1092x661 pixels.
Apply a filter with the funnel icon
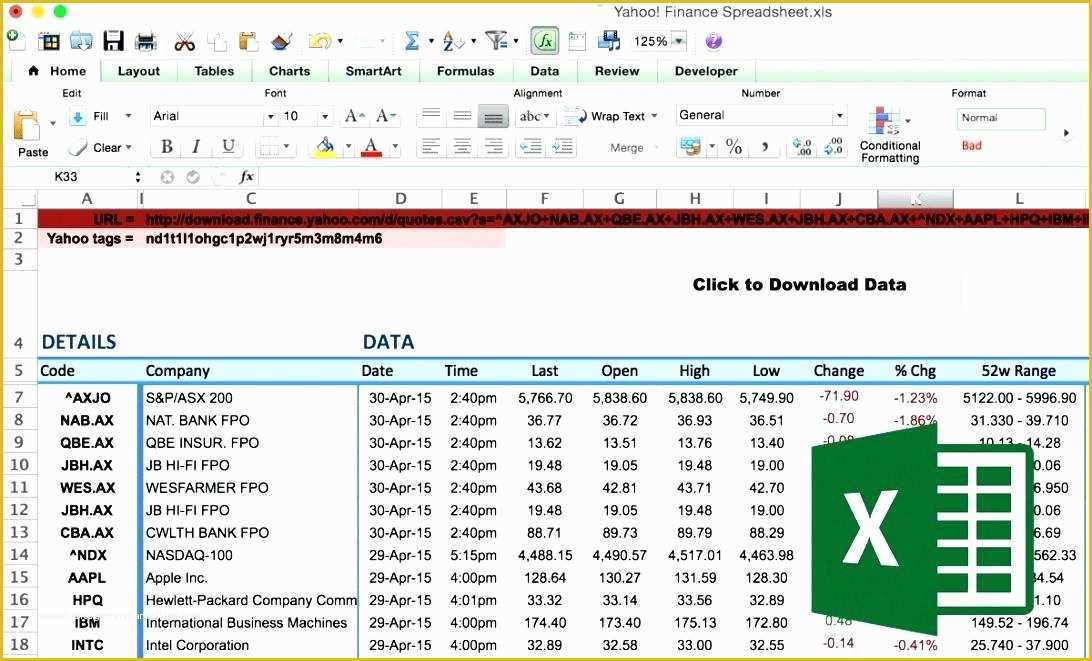click(497, 41)
